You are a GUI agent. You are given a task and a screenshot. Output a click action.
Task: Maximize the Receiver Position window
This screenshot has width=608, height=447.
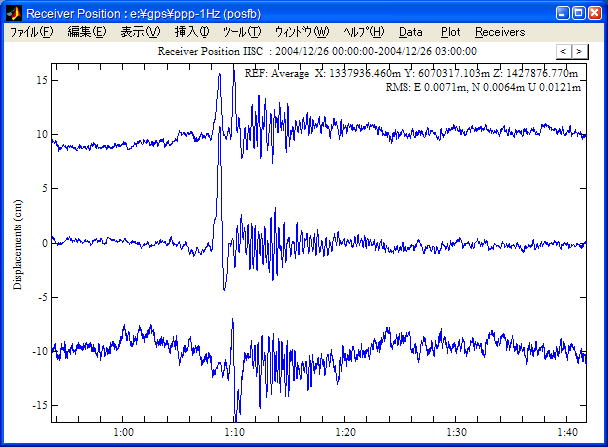[x=577, y=13]
